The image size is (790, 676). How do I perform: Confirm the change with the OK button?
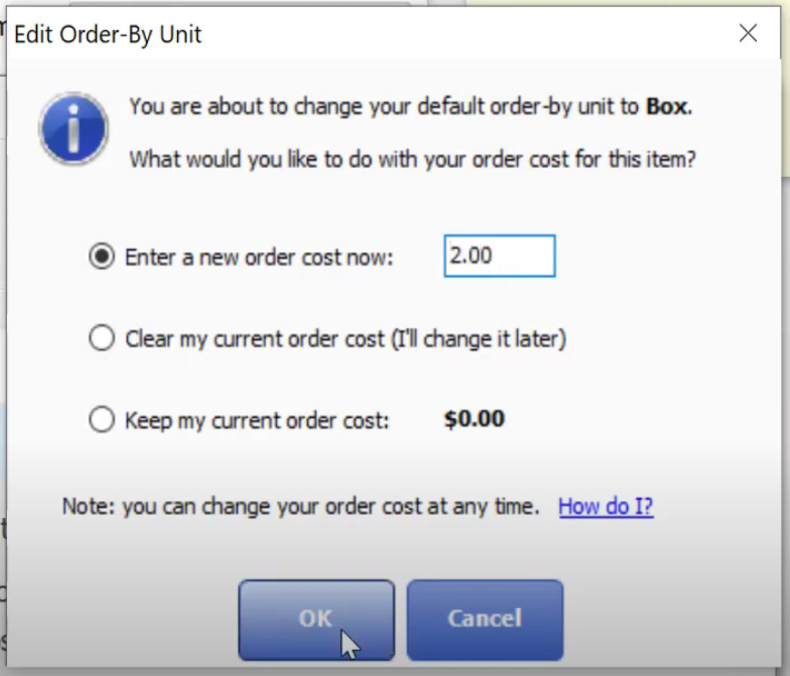(x=316, y=620)
